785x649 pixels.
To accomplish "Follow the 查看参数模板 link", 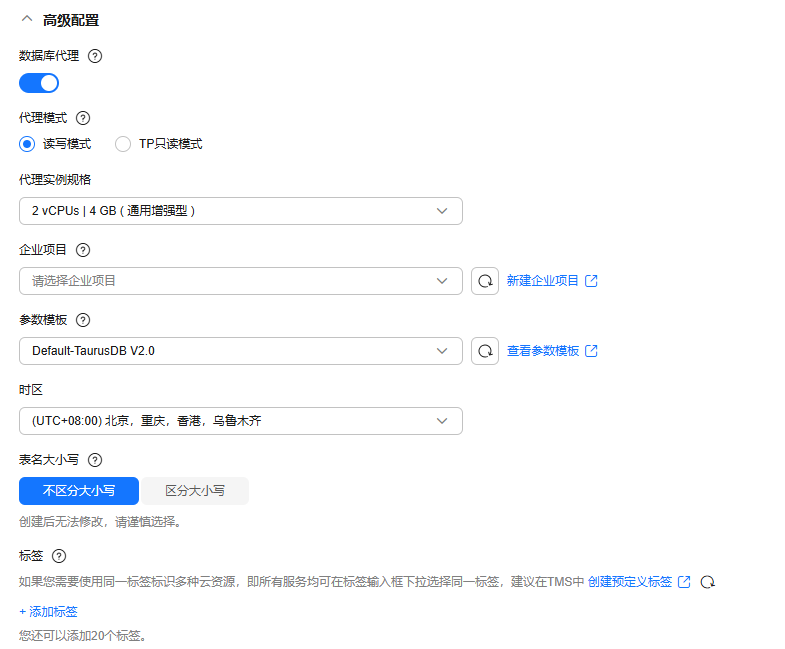I will point(543,351).
